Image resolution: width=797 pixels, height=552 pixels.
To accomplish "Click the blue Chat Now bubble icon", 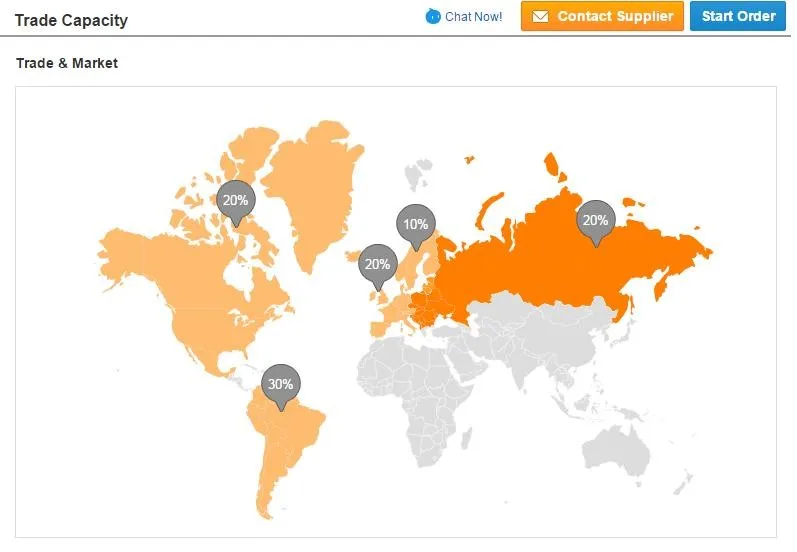I will click(x=433, y=16).
